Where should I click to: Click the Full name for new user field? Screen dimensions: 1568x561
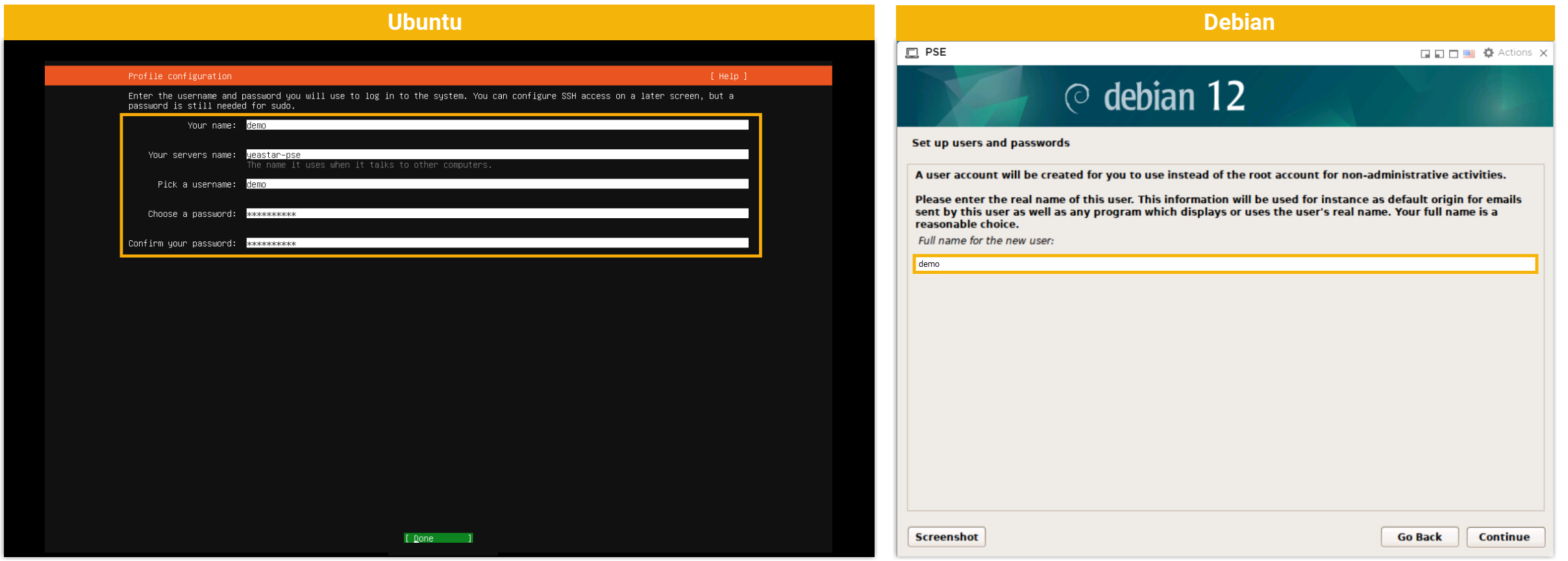coord(1225,264)
